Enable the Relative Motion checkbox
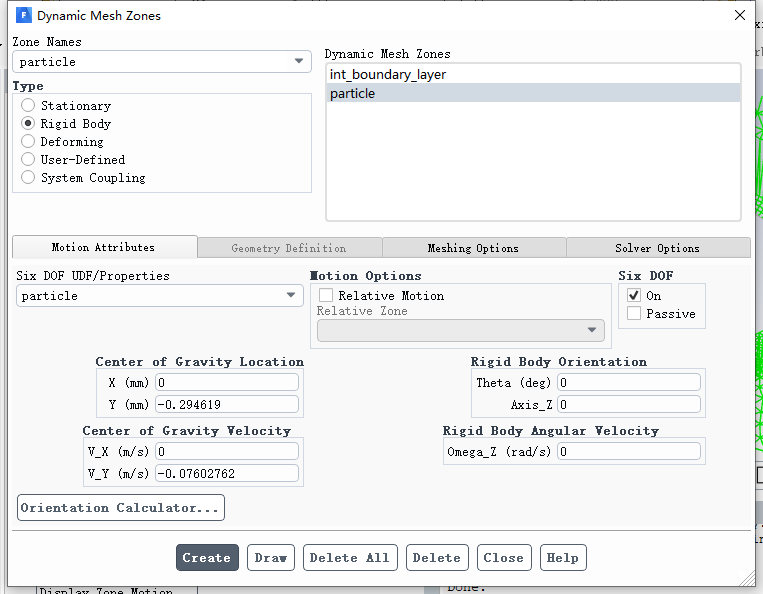The width and height of the screenshot is (763, 594). pos(326,296)
